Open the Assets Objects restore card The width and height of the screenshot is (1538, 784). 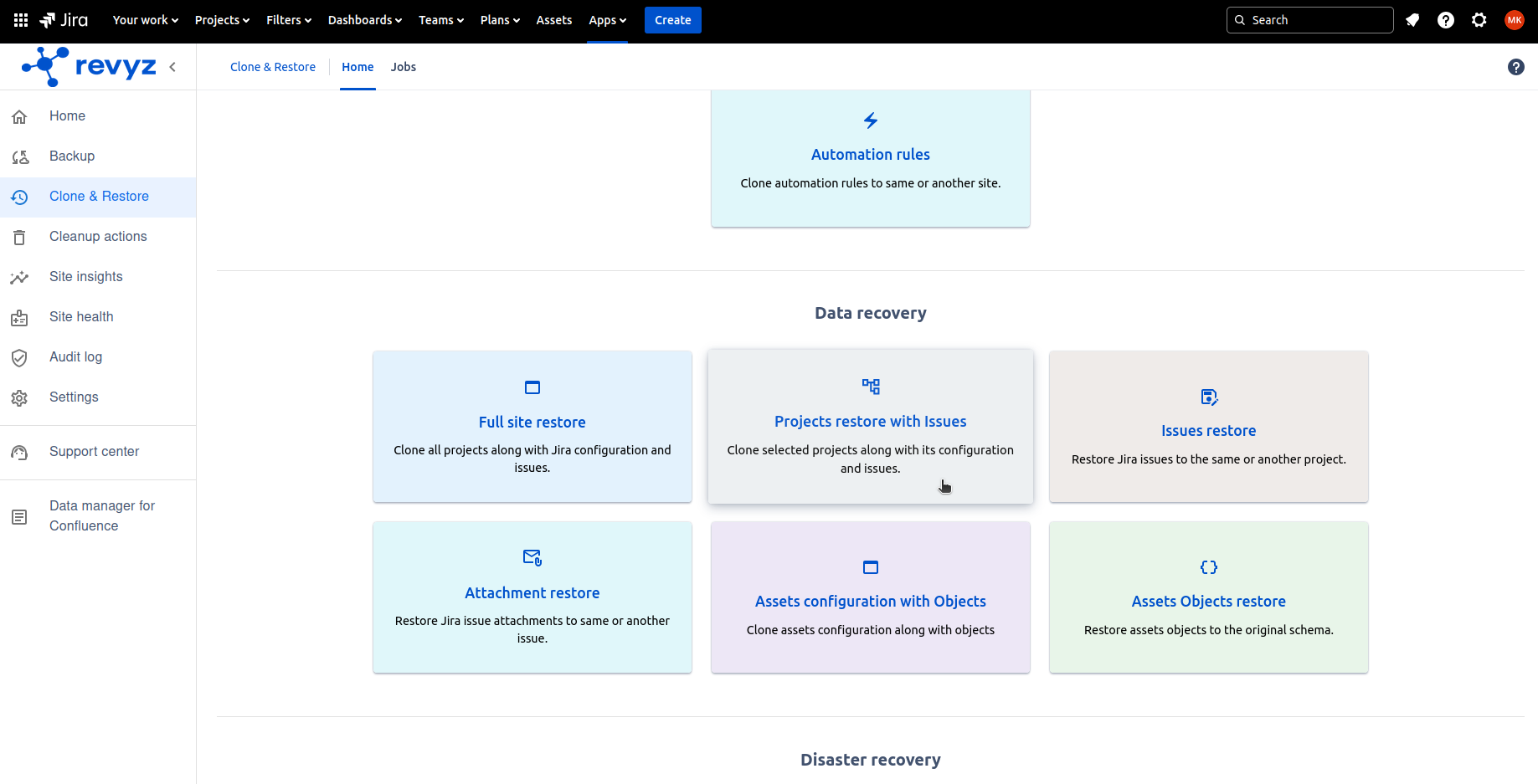click(x=1208, y=597)
